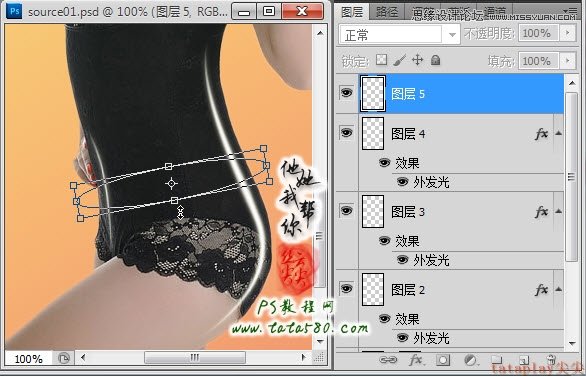This screenshot has width=586, height=376.
Task: Click the horizontal canvas scrollbar thumb
Action: pos(195,357)
